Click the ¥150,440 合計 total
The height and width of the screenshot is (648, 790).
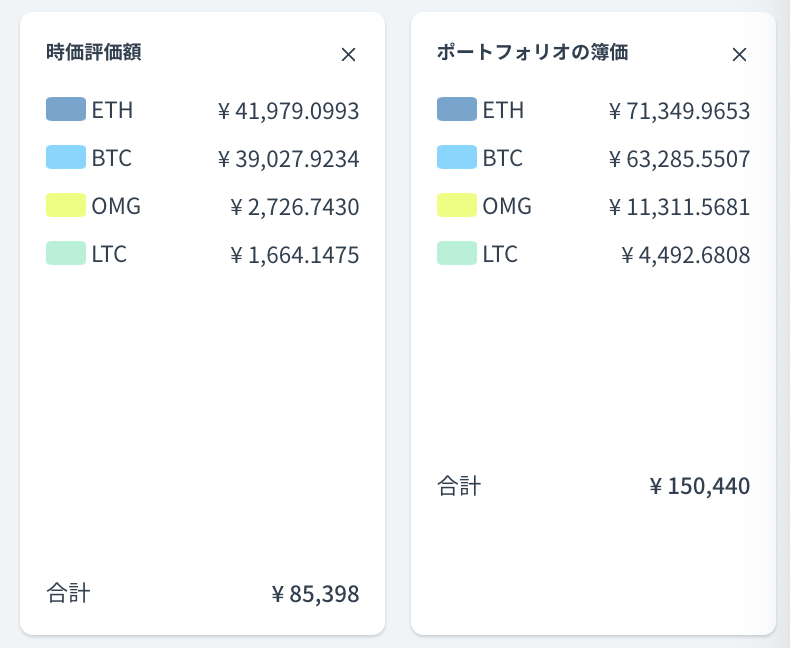click(699, 487)
